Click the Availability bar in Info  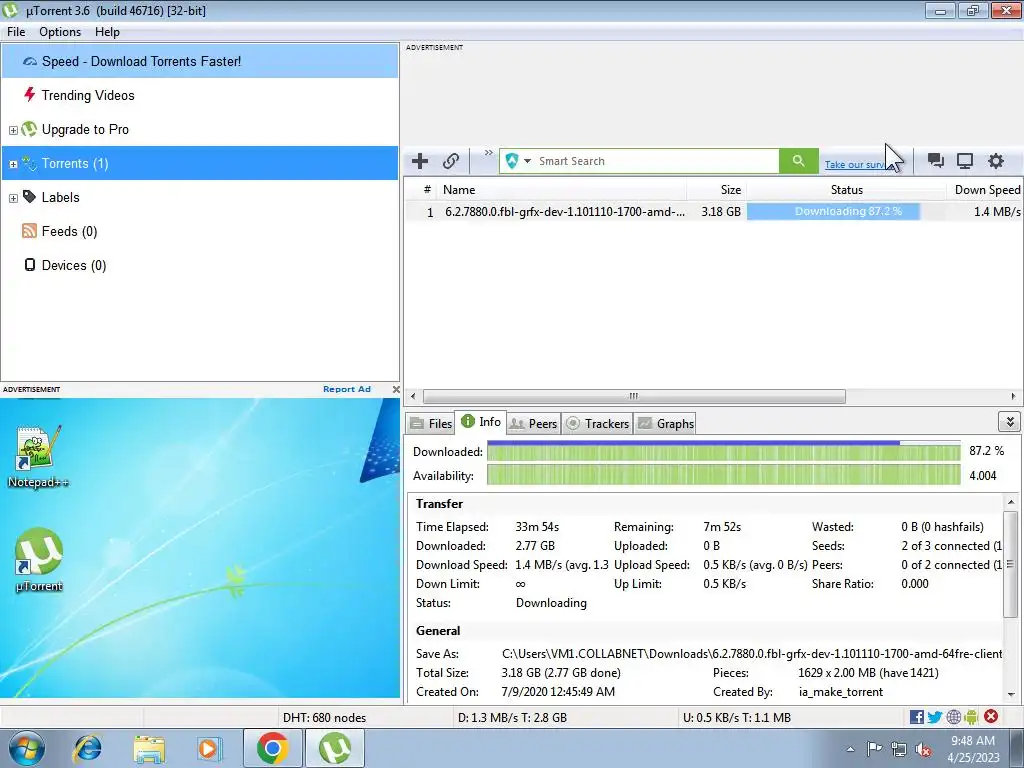click(x=724, y=475)
